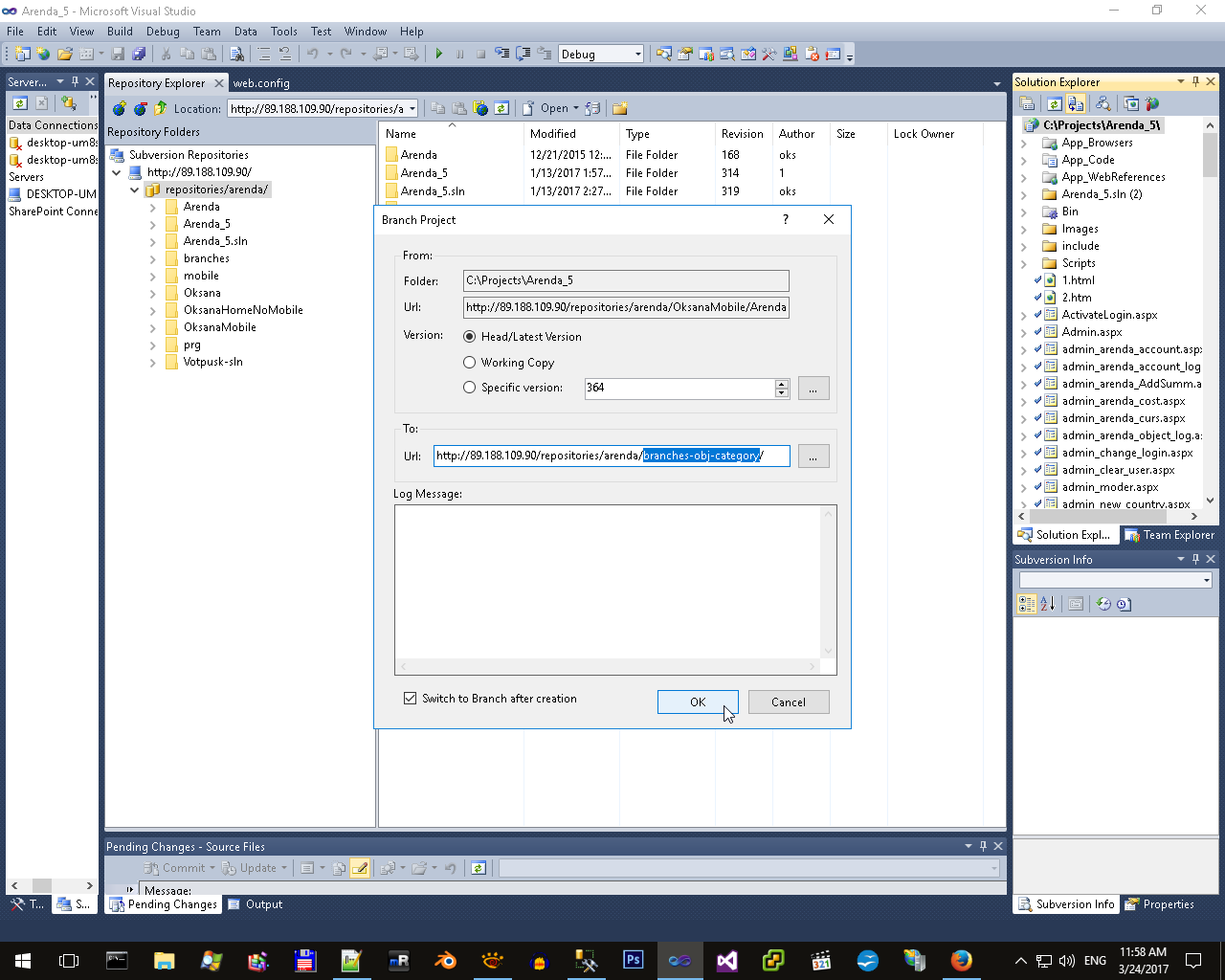
Task: Click the Remove Repository URL globe icon
Action: pyautogui.click(x=140, y=108)
